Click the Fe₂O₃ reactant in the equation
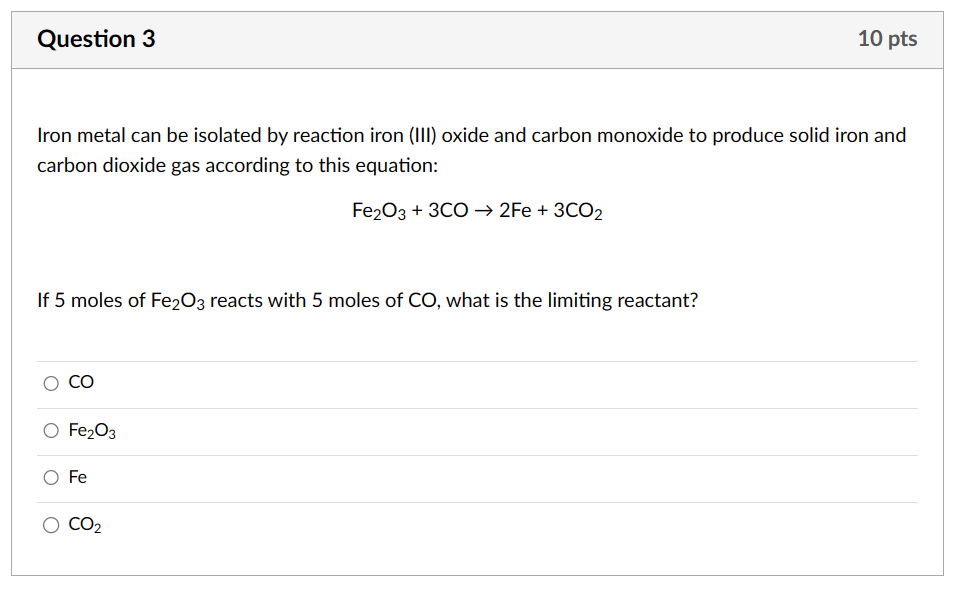The height and width of the screenshot is (596, 973). click(x=378, y=211)
